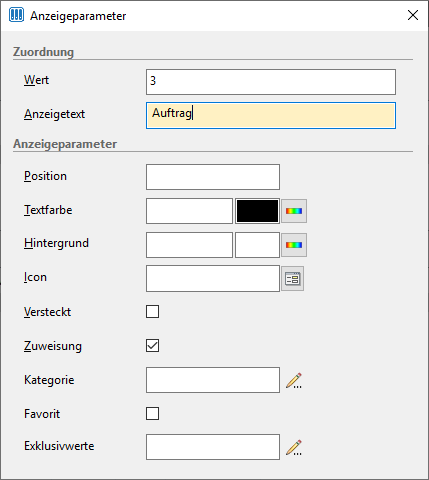
Task: Click the Hintergrund value text field
Action: [x=189, y=245]
